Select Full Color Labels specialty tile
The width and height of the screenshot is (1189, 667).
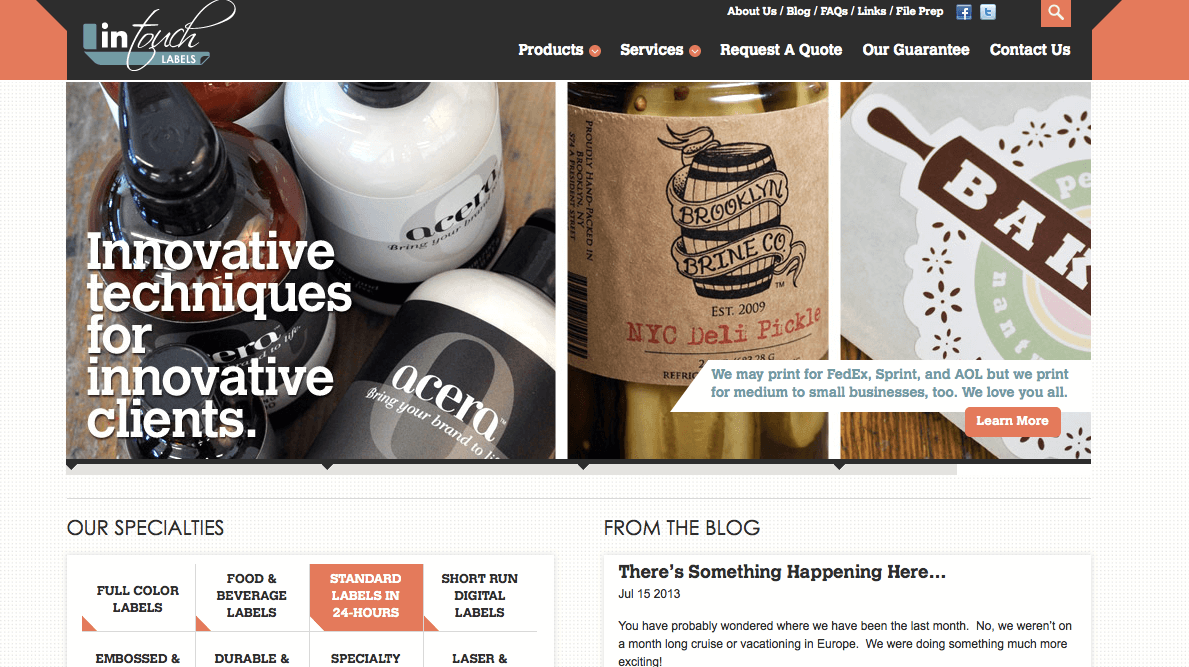click(138, 598)
